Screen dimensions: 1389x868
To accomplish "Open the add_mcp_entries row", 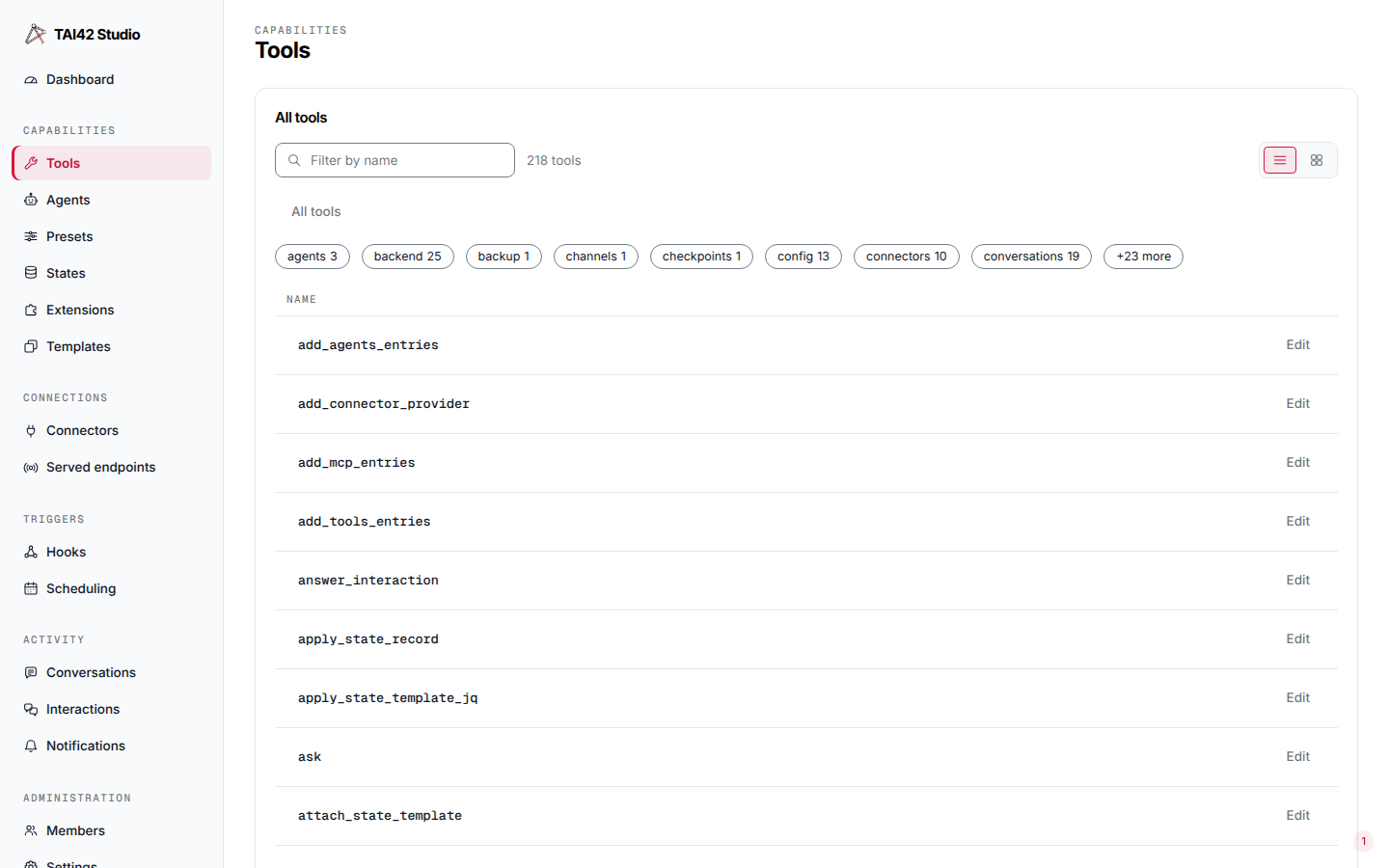I will 805,463.
